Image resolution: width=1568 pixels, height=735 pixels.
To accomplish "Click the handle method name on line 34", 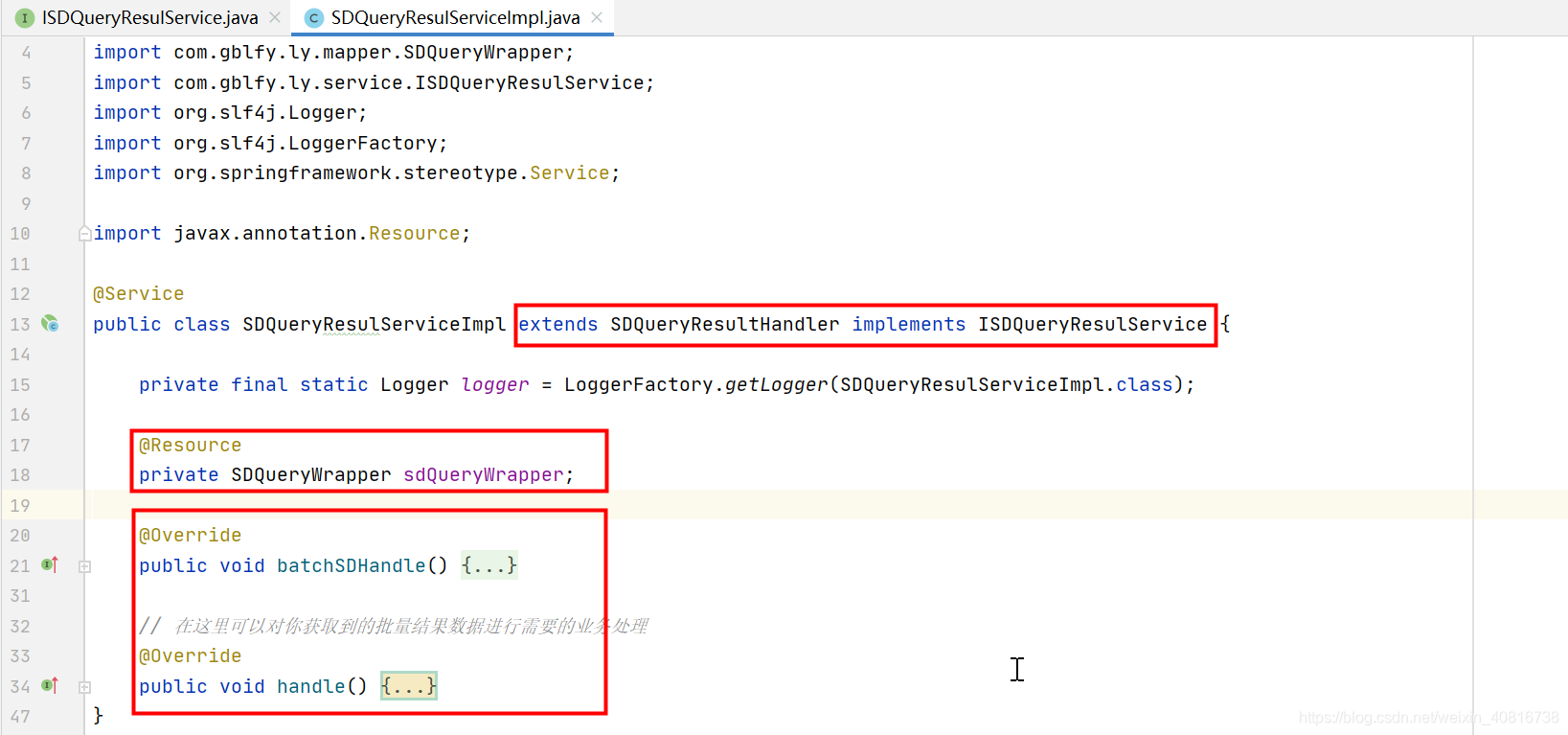I will pyautogui.click(x=311, y=686).
